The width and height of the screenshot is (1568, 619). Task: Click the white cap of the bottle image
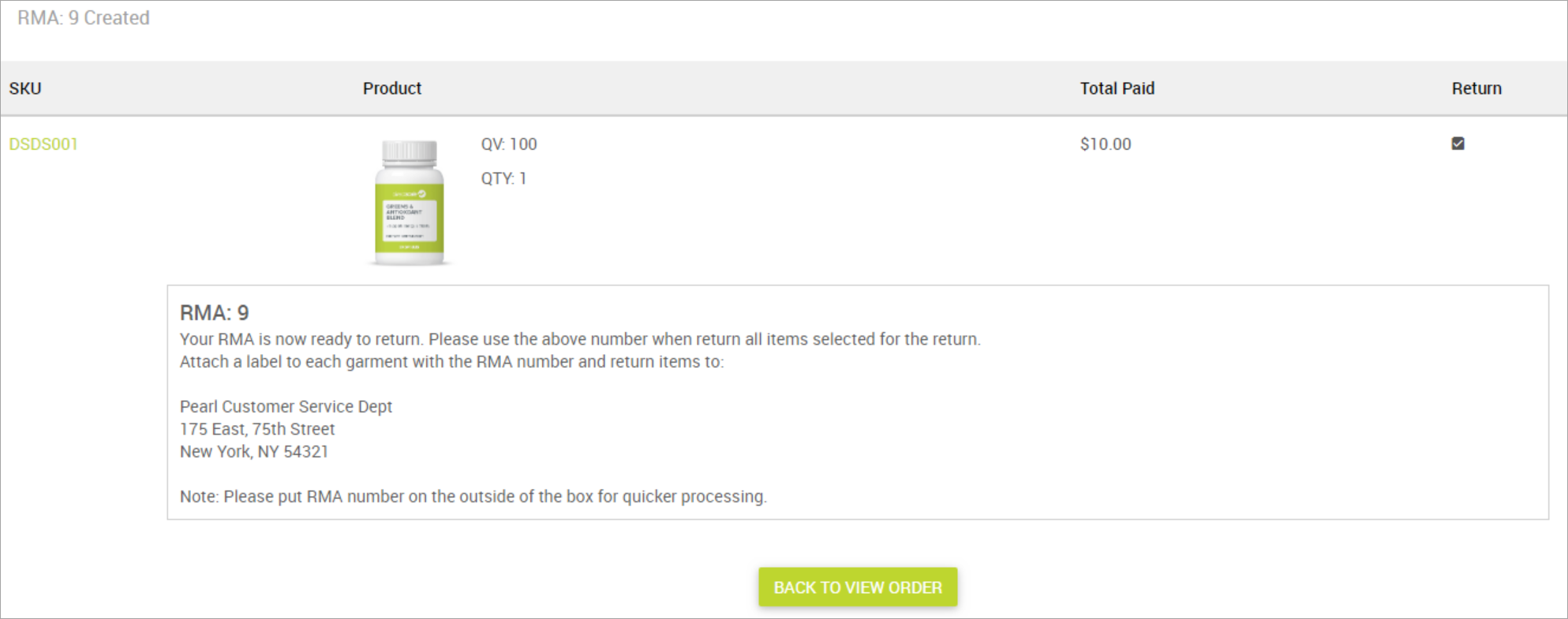[409, 150]
